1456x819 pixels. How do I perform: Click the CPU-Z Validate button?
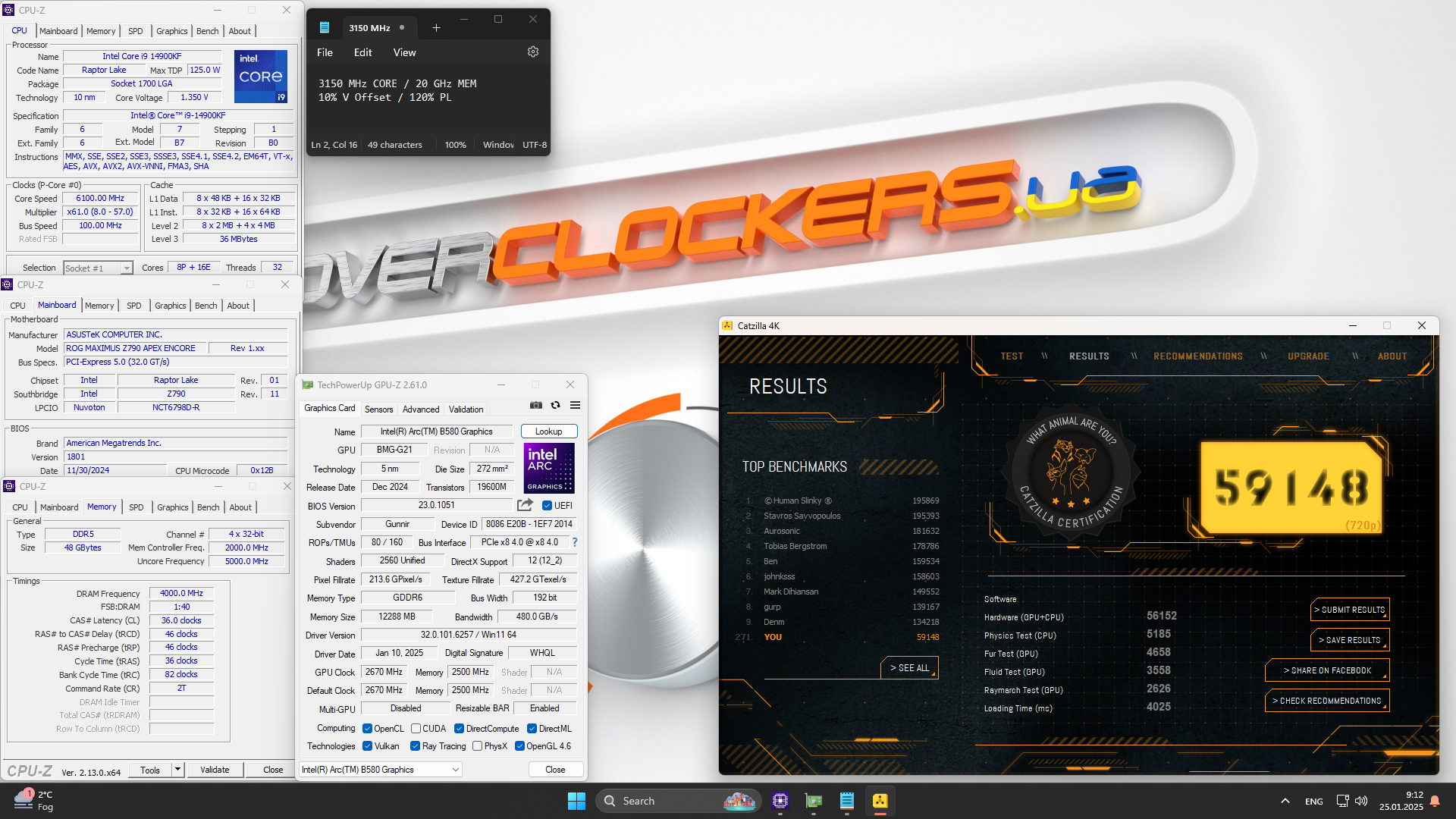pos(215,770)
